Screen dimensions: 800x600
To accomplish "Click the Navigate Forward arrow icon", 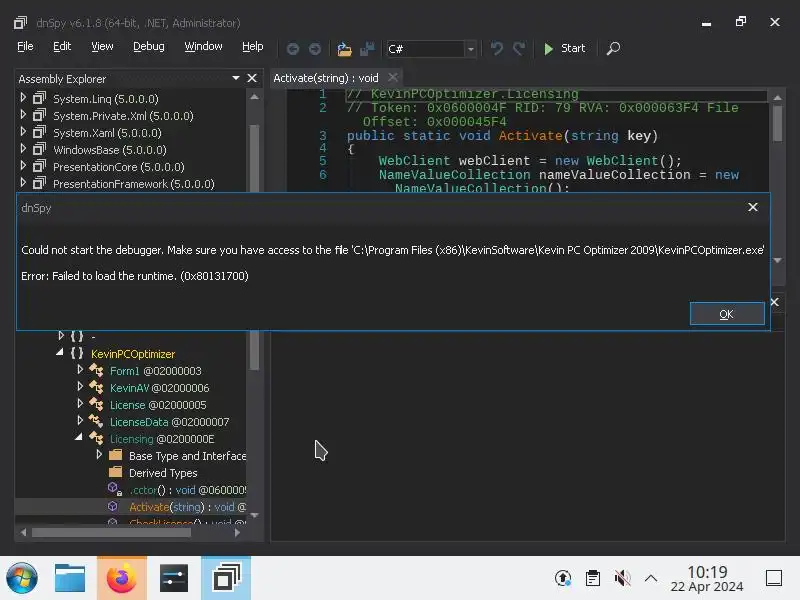I will (315, 48).
